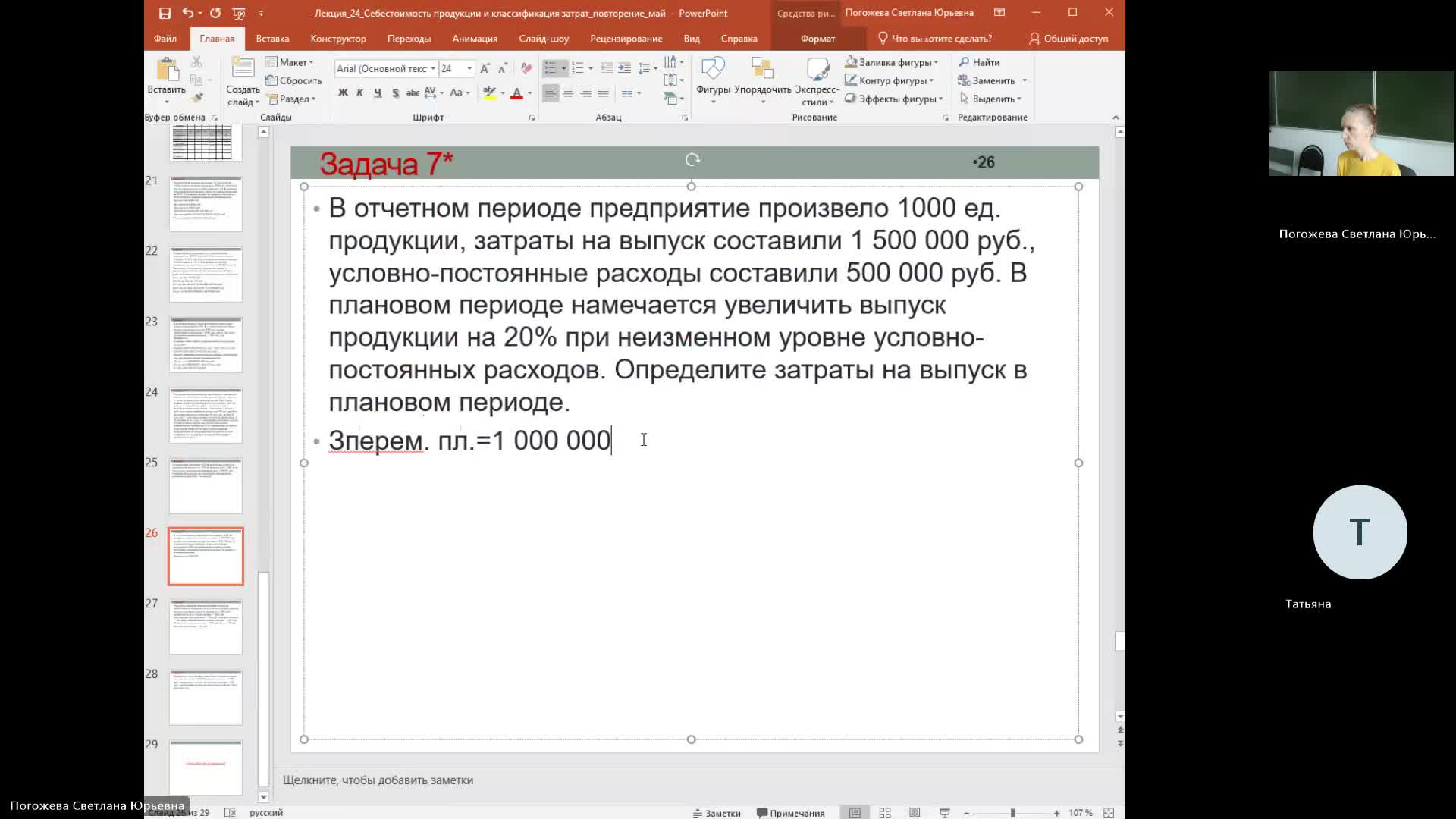
Task: Collapse the ribbon with the chevron arrow
Action: (x=1116, y=117)
